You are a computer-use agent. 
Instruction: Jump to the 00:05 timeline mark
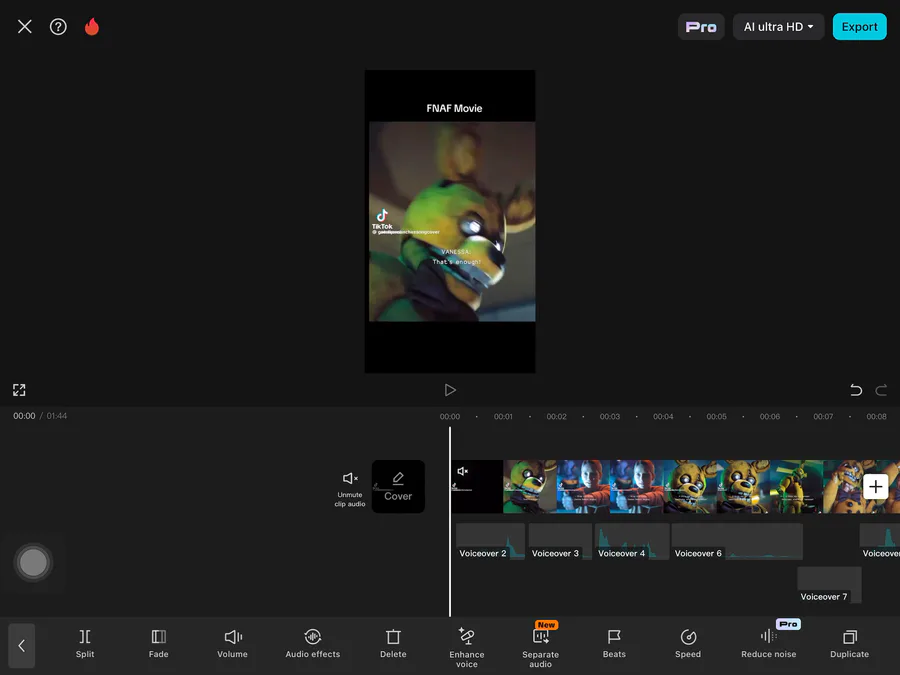coord(716,417)
